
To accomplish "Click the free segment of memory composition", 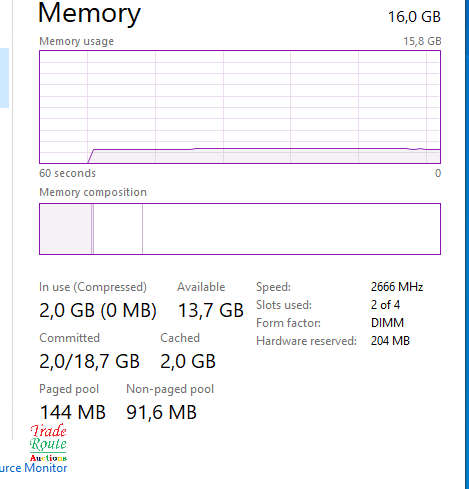I will pos(291,229).
